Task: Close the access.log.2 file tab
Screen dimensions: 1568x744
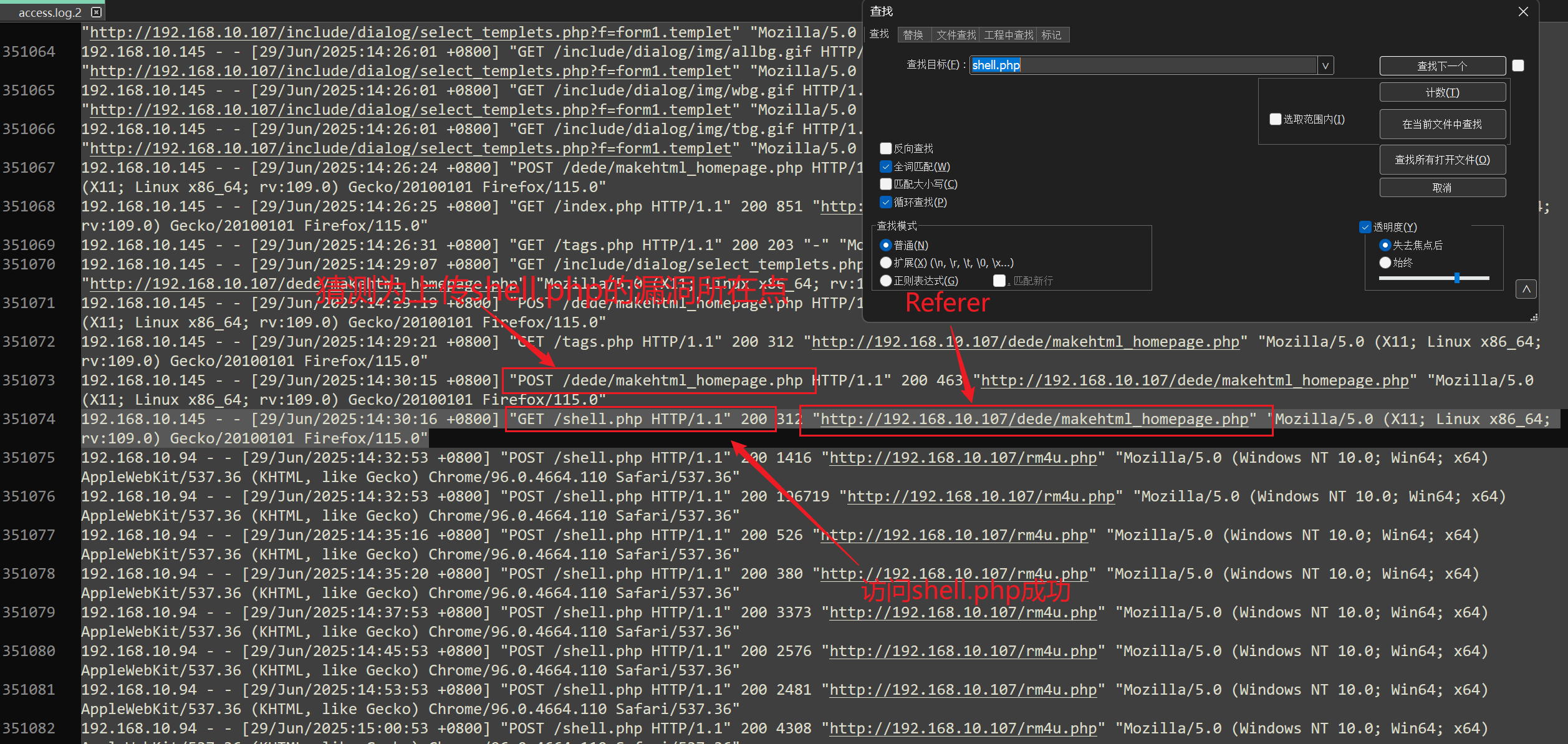Action: point(96,12)
